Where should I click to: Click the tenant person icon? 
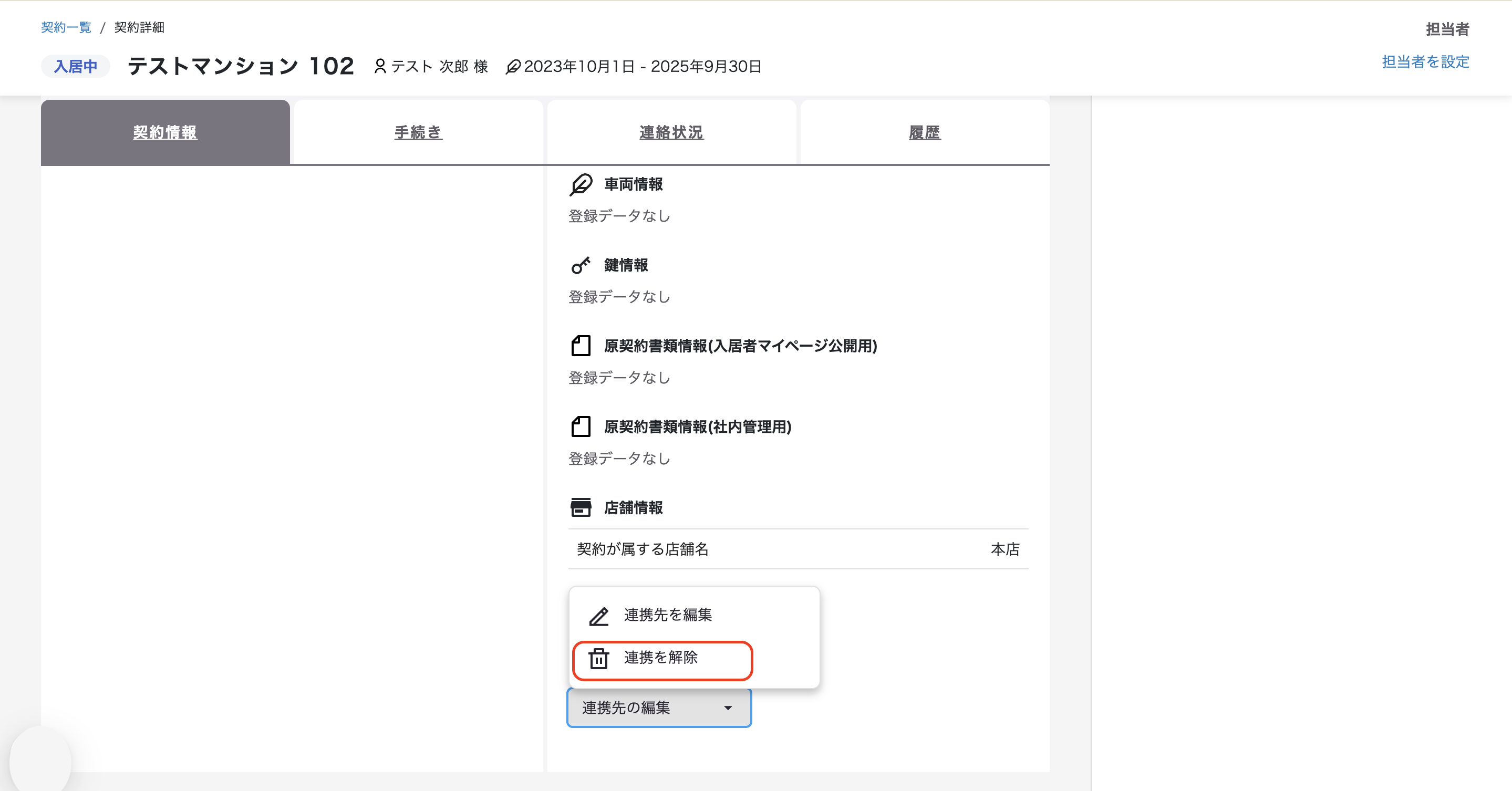point(380,66)
